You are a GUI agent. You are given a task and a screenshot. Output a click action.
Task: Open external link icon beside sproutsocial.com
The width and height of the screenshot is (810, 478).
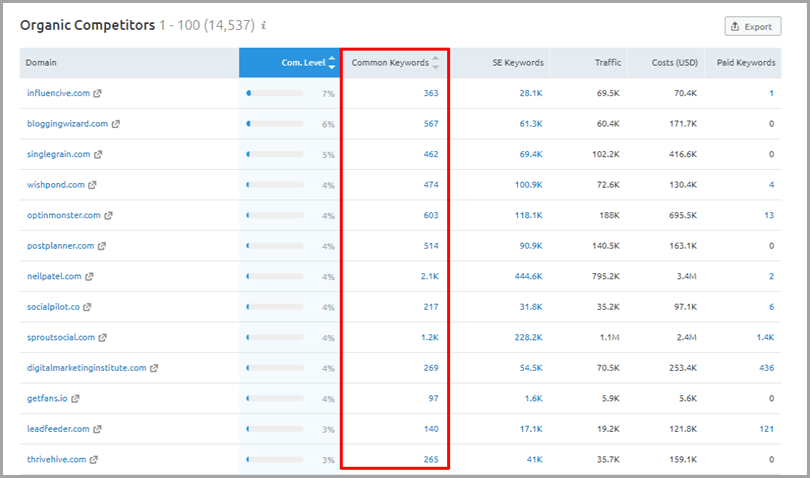pos(102,337)
